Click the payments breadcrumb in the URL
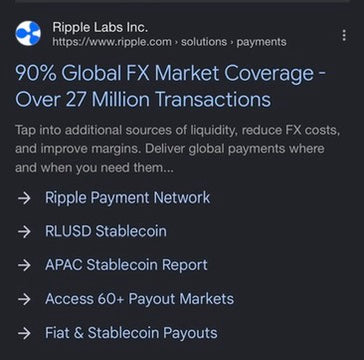Image resolution: width=364 pixels, height=360 pixels. (x=261, y=42)
